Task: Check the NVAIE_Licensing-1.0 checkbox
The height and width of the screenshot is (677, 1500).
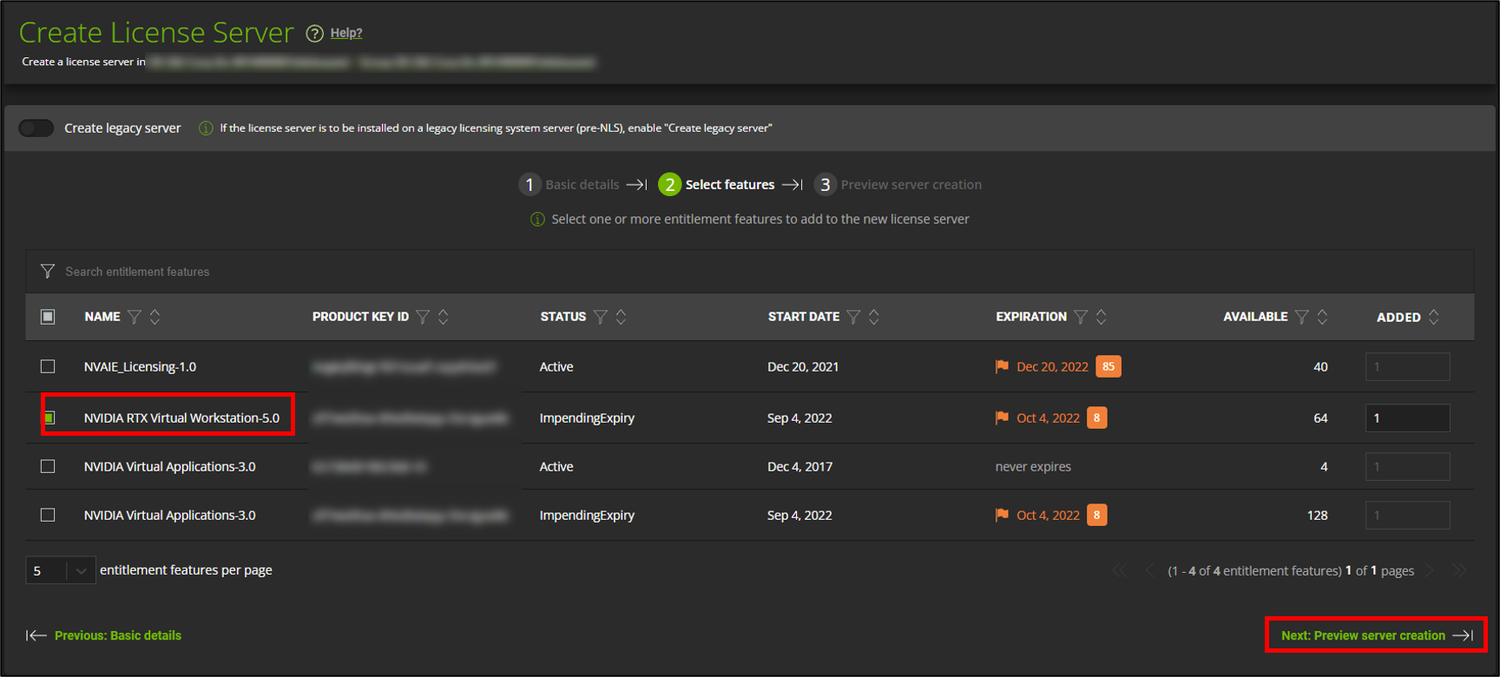Action: 47,366
